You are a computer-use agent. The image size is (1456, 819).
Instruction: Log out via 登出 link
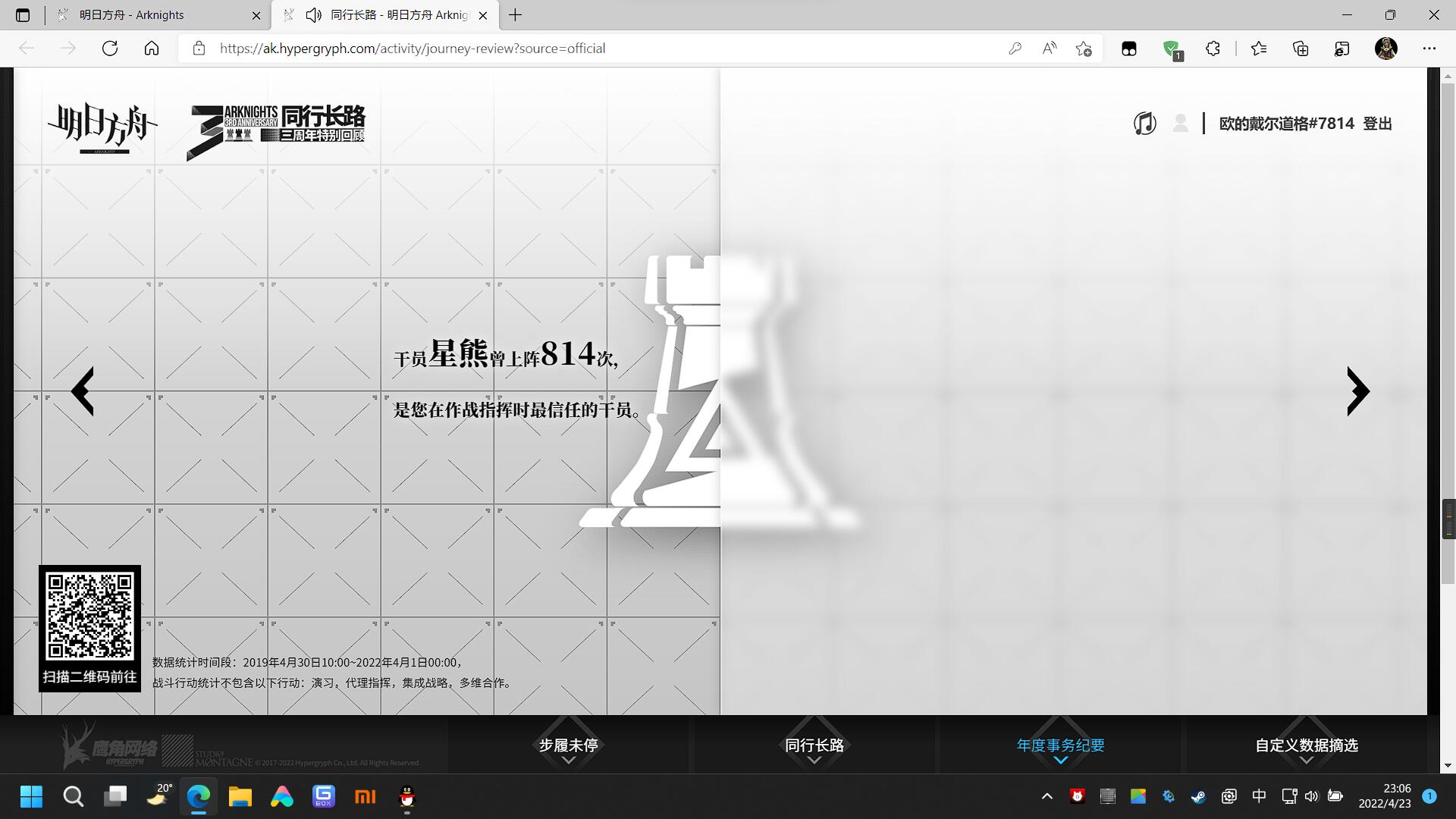click(x=1377, y=124)
